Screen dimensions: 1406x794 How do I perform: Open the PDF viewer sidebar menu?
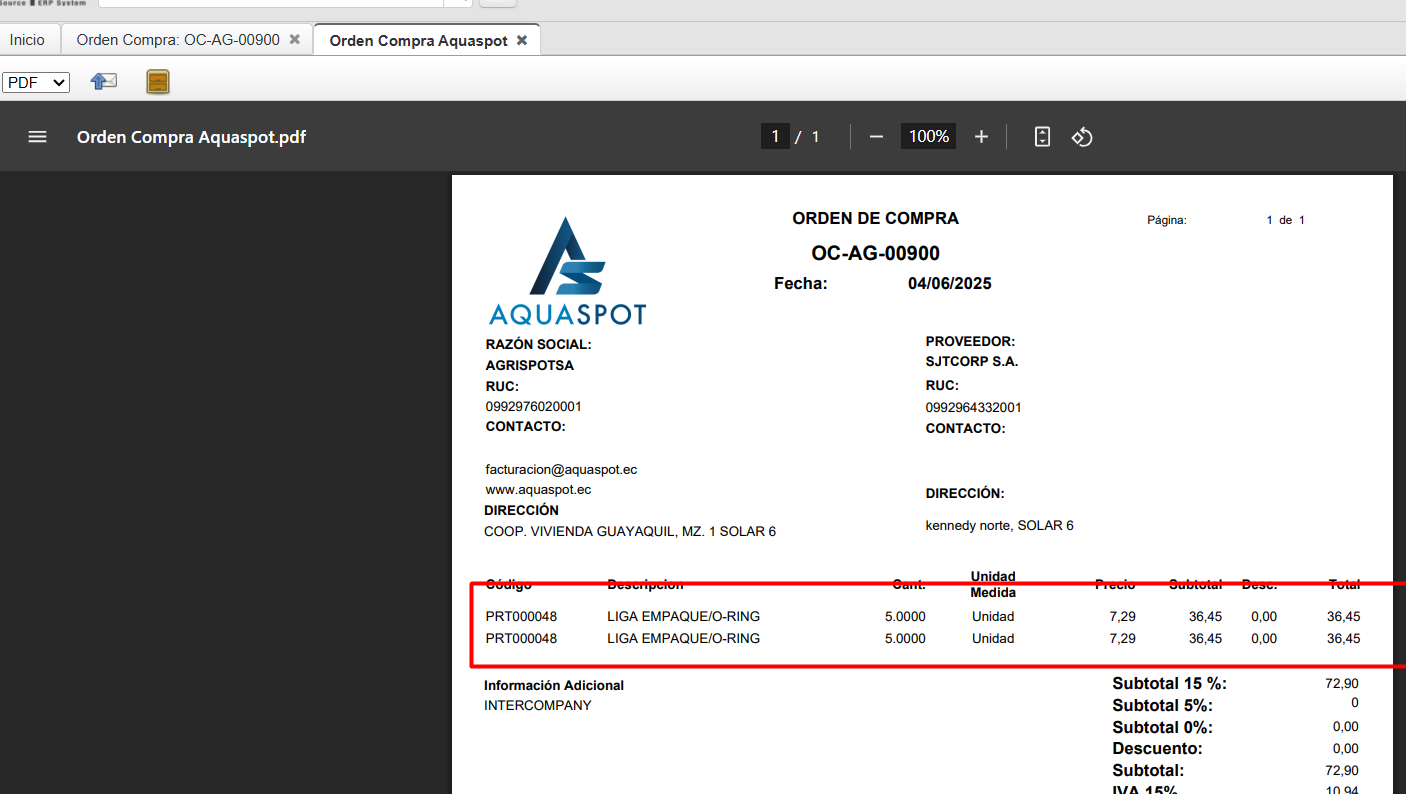[x=37, y=137]
